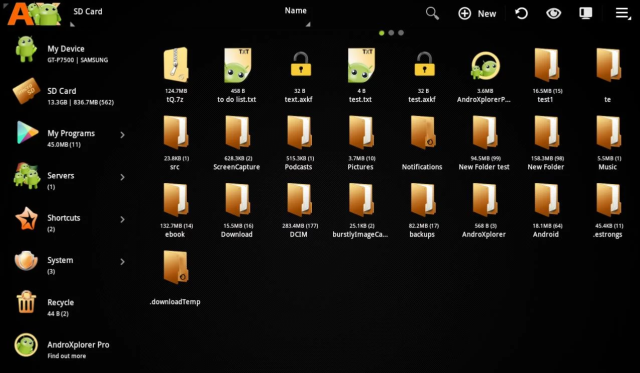Viewport: 640px width, 373px height.
Task: Expand the My Programs chevron
Action: pyautogui.click(x=122, y=135)
